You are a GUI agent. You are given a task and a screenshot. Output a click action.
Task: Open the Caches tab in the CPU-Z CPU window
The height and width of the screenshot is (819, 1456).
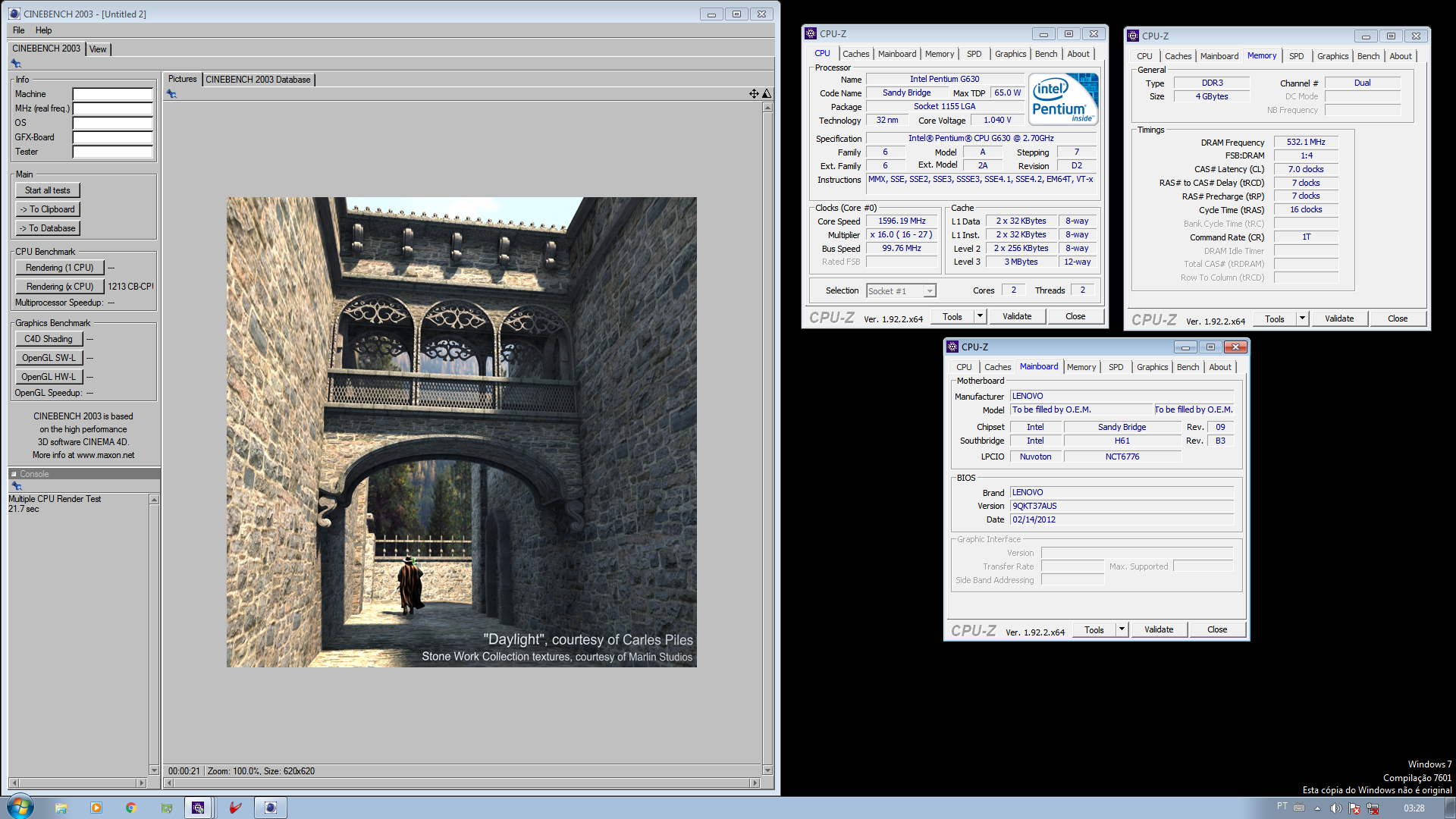pyautogui.click(x=856, y=54)
